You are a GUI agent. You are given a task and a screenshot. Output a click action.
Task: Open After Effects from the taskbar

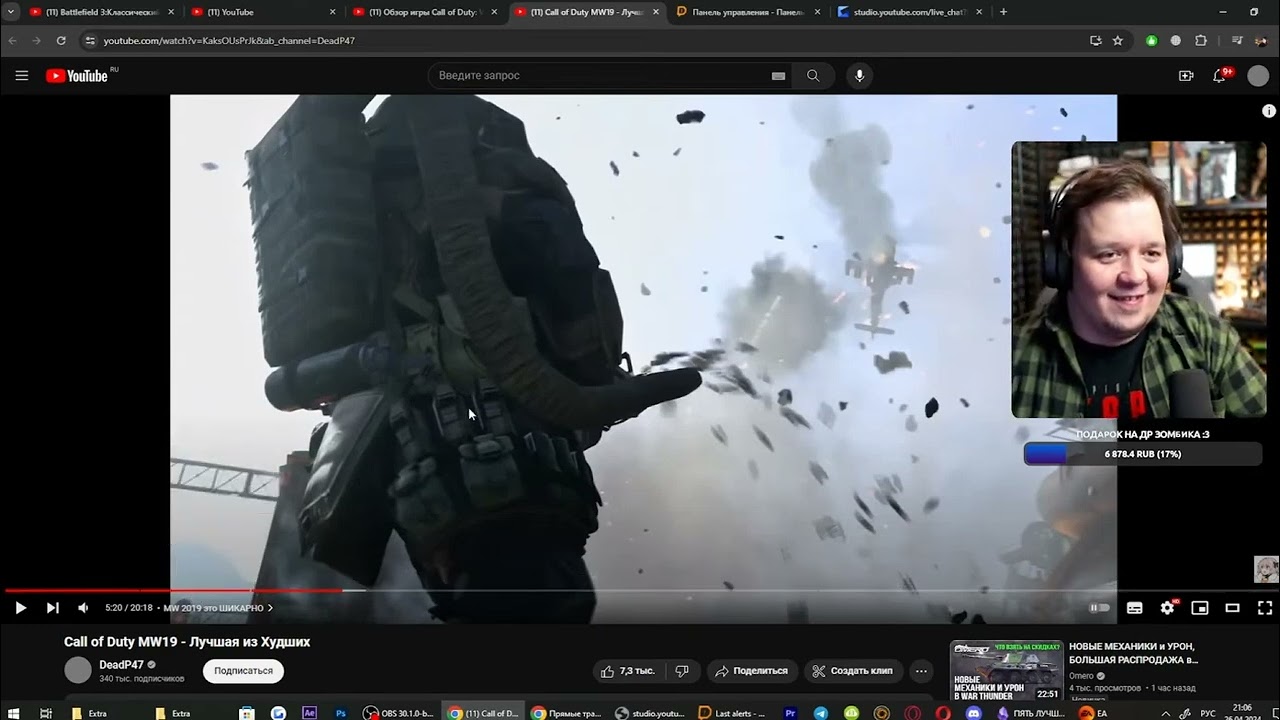[x=309, y=713]
